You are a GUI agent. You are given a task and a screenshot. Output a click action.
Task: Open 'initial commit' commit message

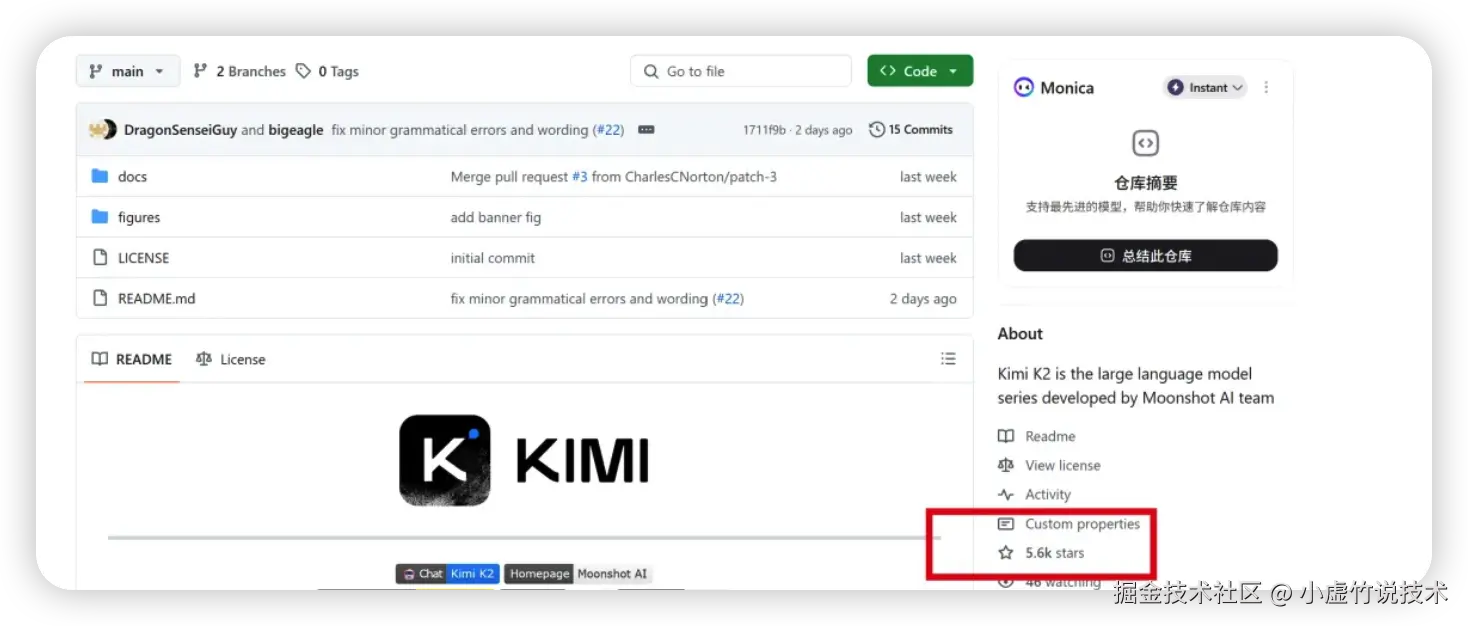pos(493,258)
